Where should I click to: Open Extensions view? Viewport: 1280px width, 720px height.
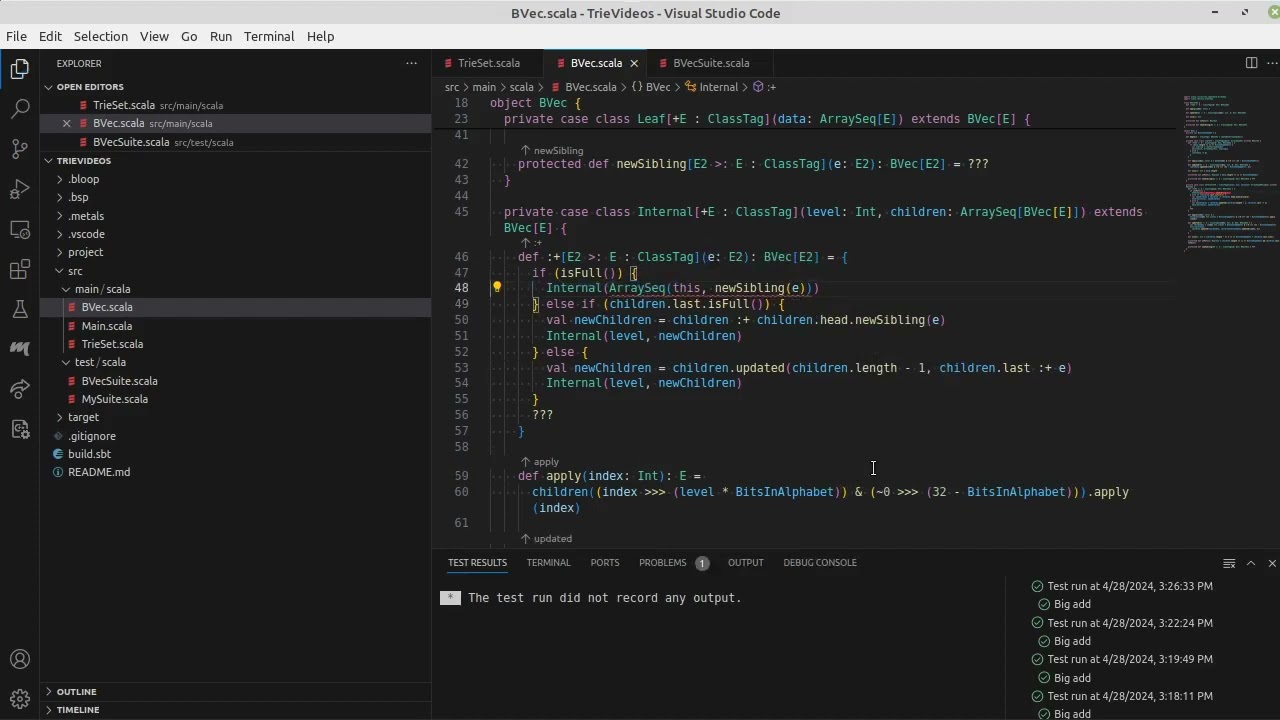pyautogui.click(x=20, y=269)
